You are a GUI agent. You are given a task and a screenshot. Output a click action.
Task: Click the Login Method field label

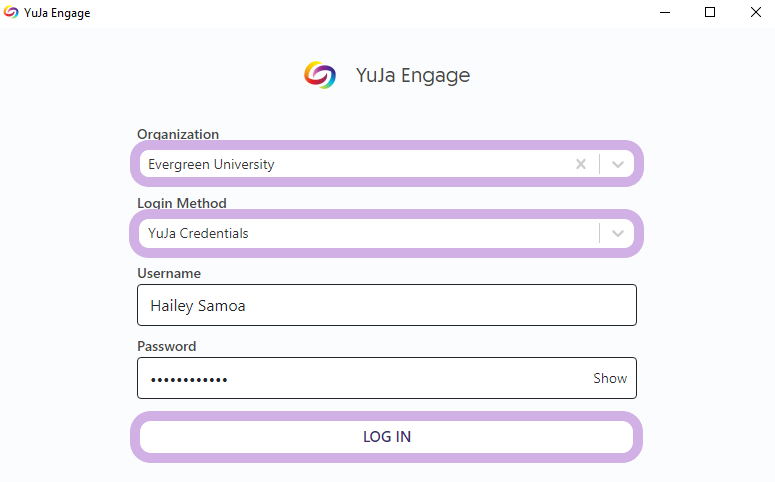pyautogui.click(x=182, y=203)
